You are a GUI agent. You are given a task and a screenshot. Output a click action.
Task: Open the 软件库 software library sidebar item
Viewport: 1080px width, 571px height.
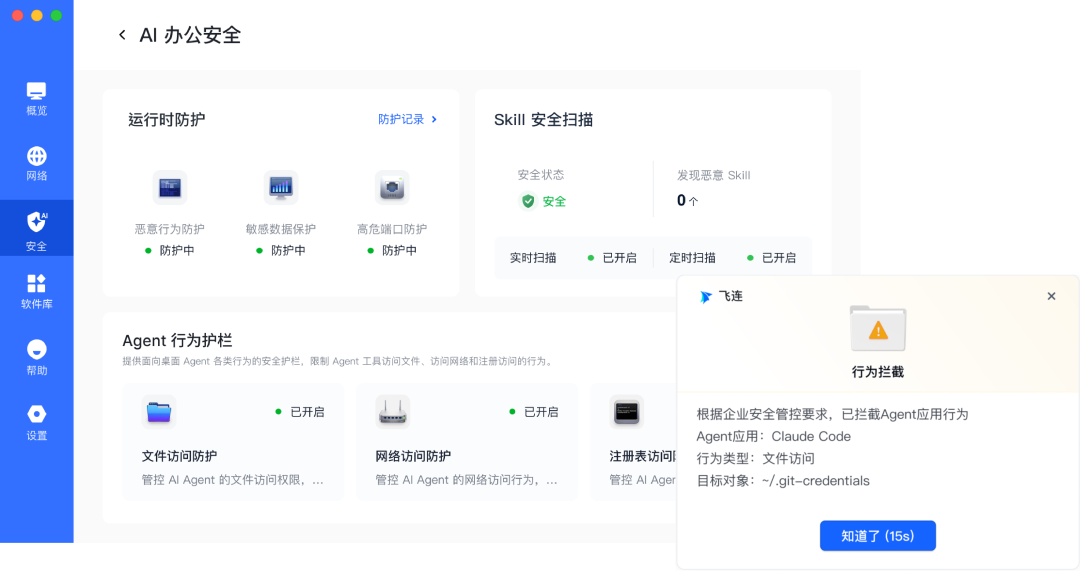(37, 292)
